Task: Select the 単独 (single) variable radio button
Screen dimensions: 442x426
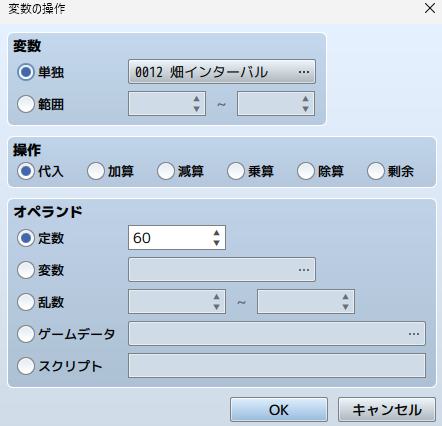Action: coord(26,72)
